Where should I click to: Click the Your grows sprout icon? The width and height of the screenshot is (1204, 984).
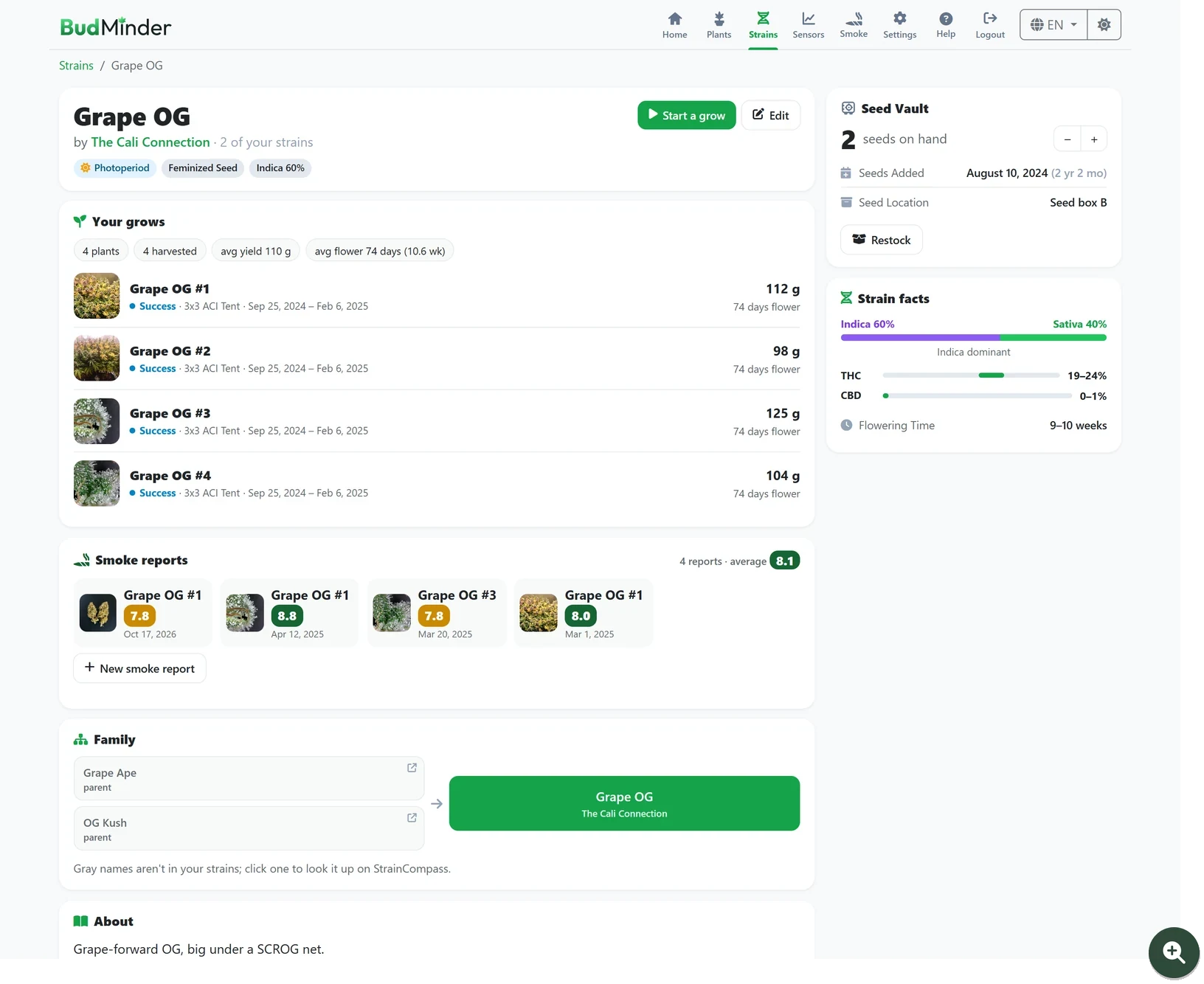(80, 221)
